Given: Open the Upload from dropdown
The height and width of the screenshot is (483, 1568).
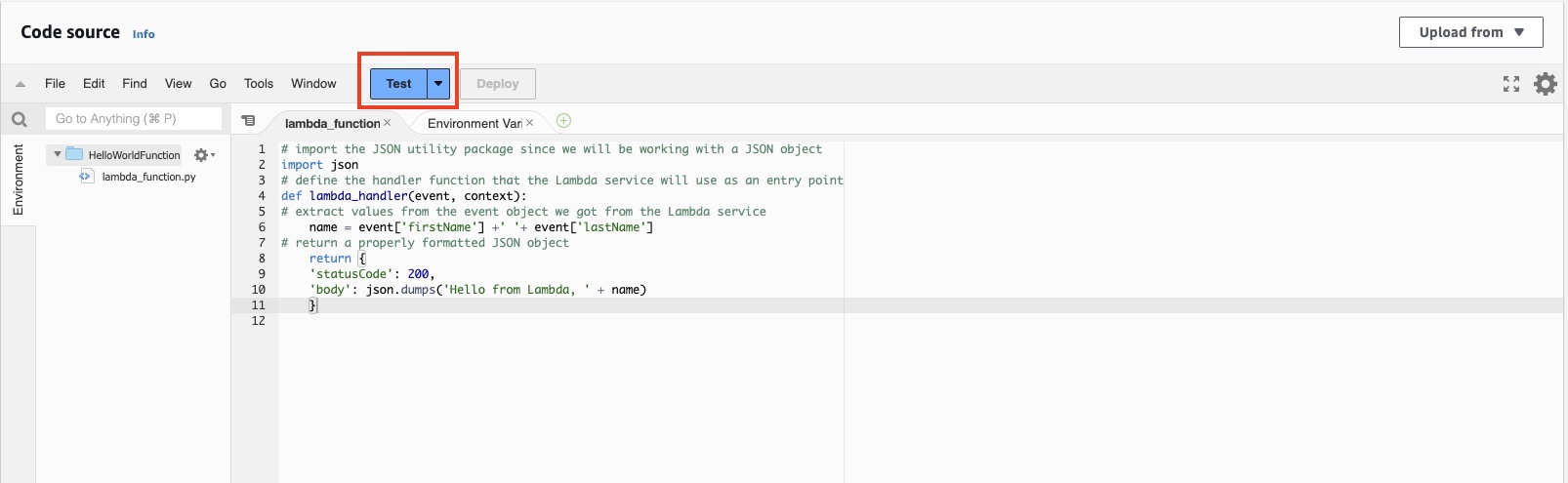Looking at the screenshot, I should point(1470,32).
